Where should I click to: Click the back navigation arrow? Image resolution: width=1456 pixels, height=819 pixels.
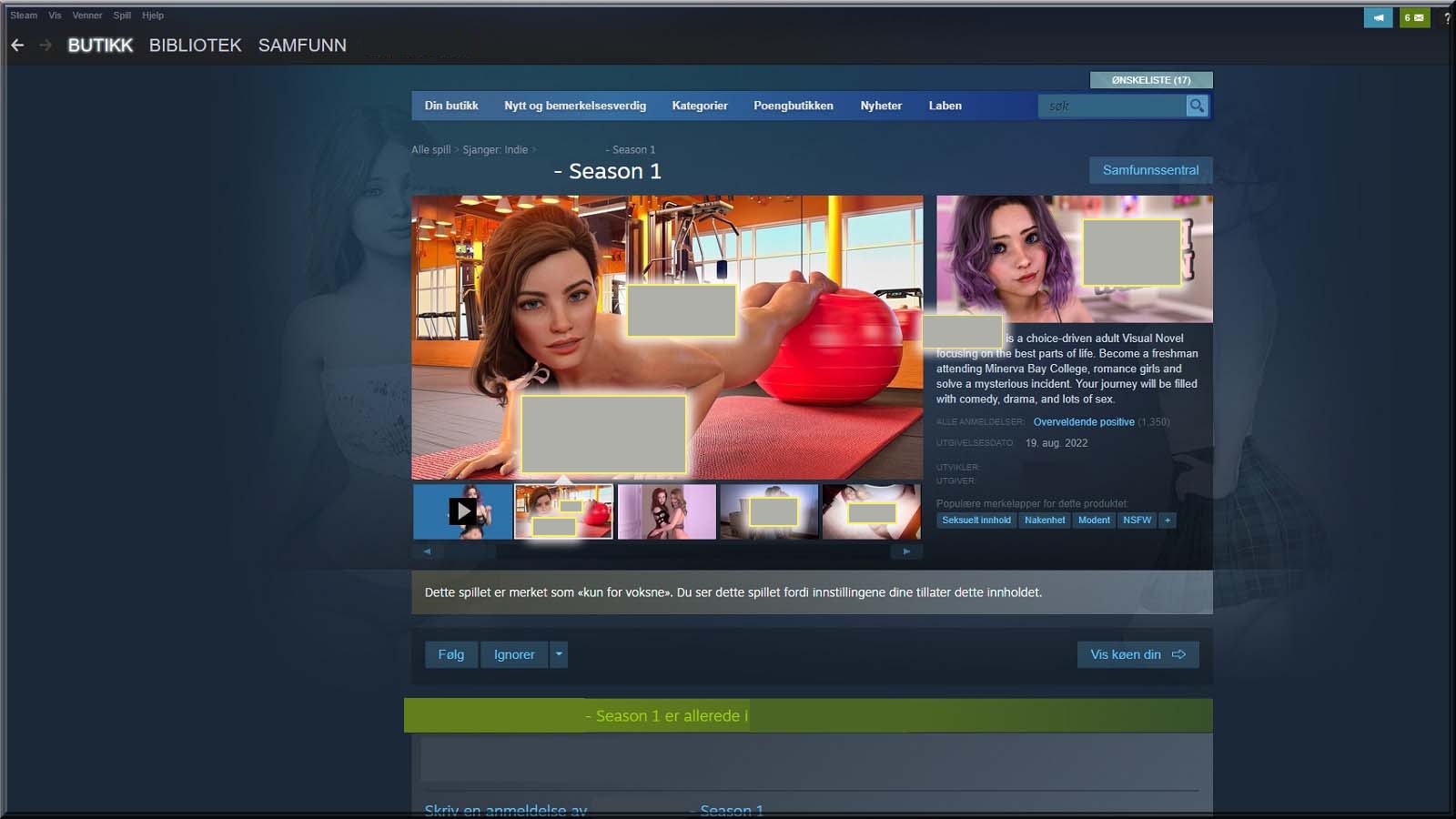click(17, 45)
